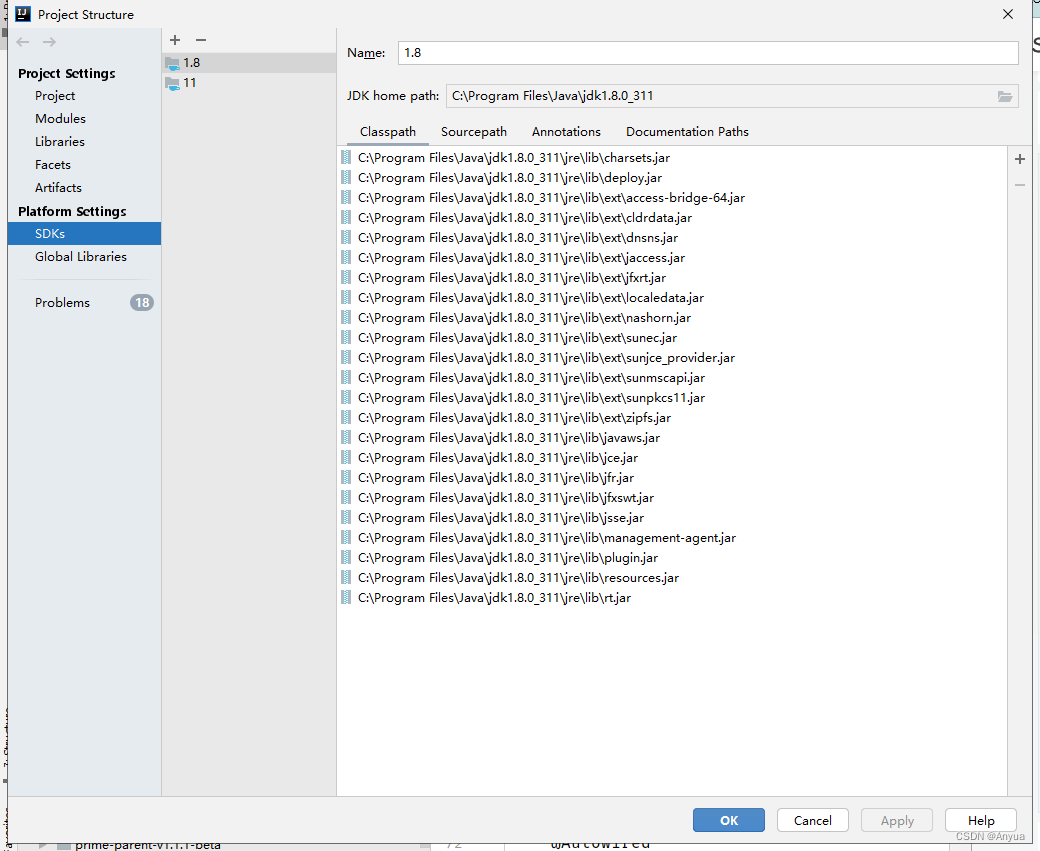This screenshot has height=851, width=1040.
Task: Click the back navigation arrow
Action: [x=22, y=41]
